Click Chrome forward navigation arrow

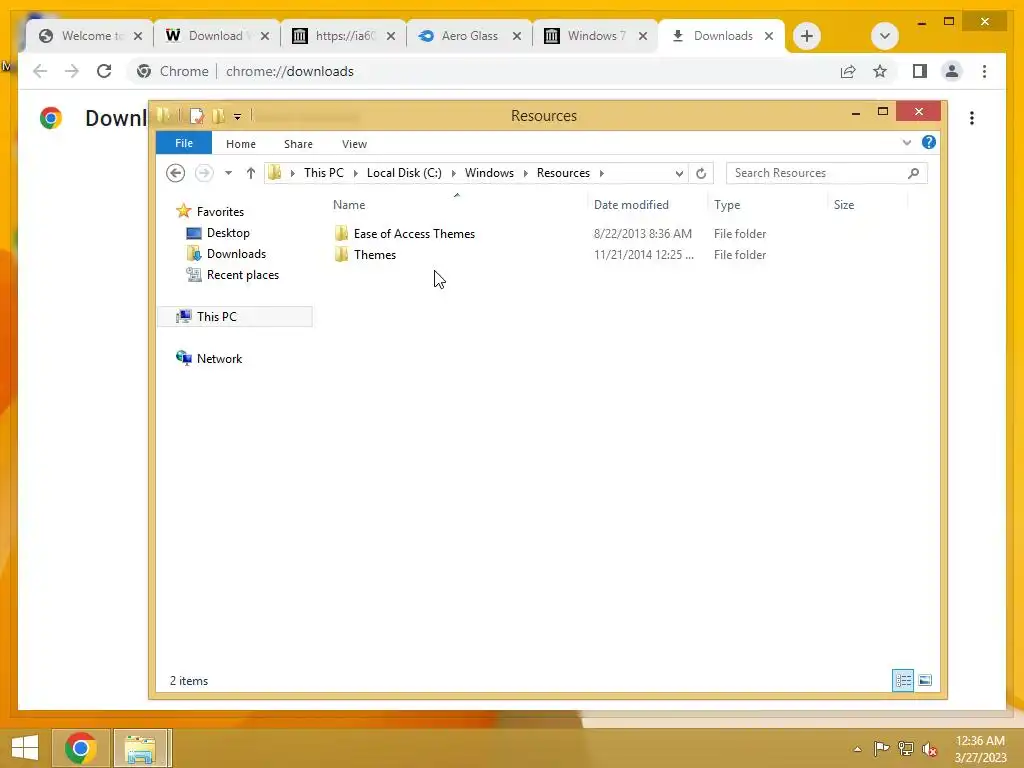(72, 71)
